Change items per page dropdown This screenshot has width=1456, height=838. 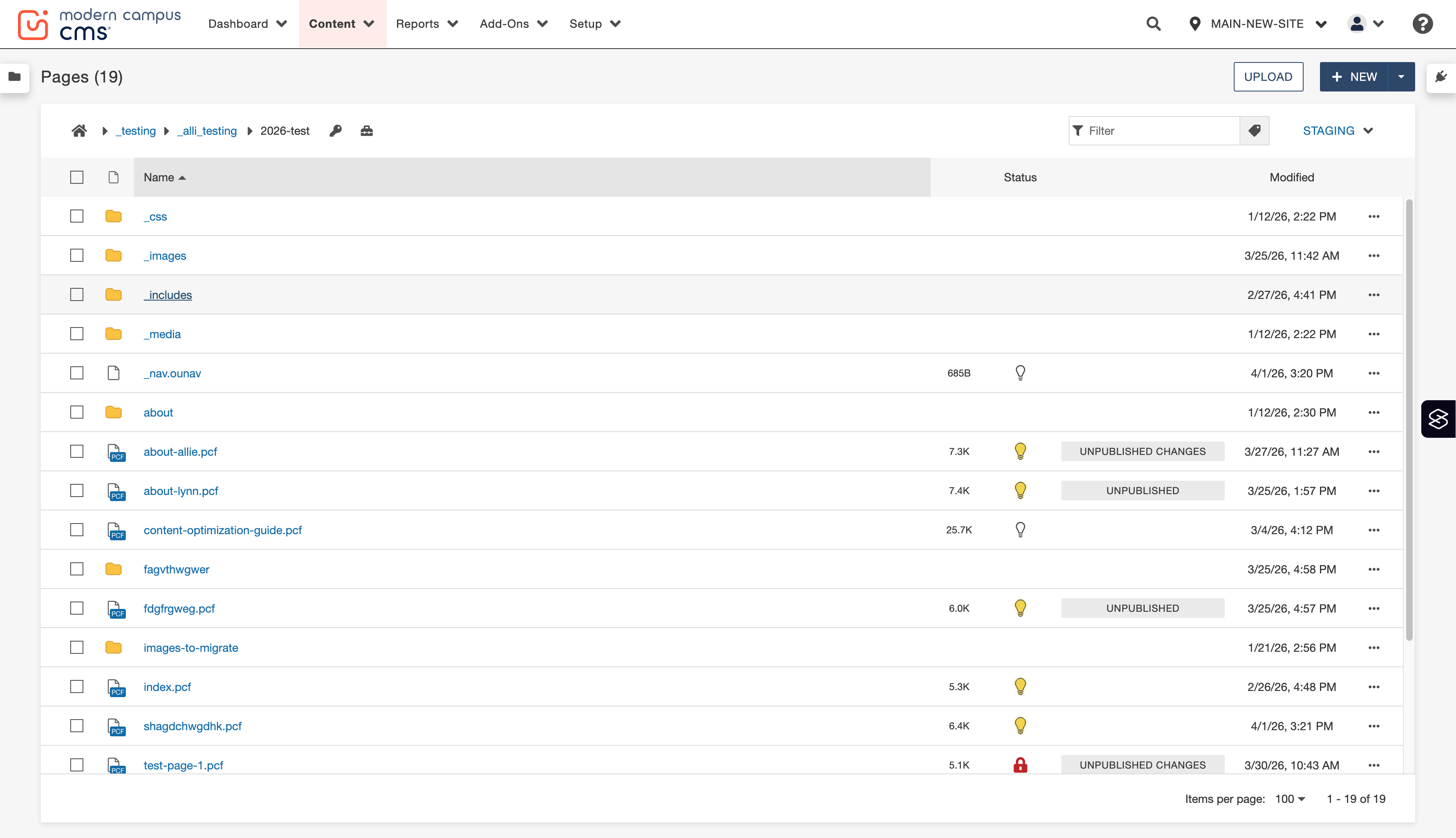pyautogui.click(x=1290, y=799)
